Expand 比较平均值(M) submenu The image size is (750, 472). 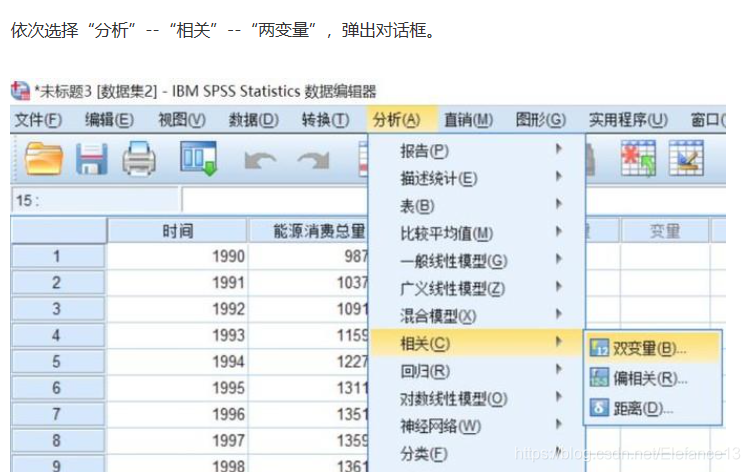click(x=477, y=233)
